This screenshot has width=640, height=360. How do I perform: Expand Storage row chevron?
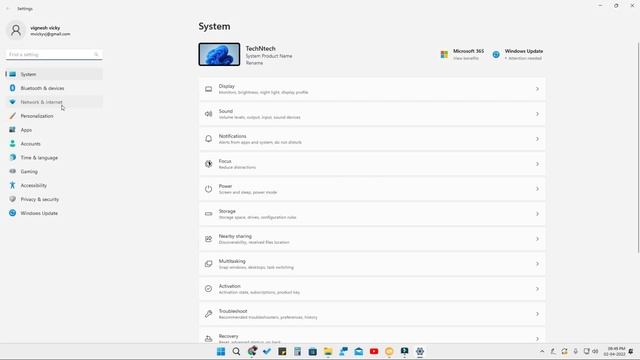coord(537,214)
